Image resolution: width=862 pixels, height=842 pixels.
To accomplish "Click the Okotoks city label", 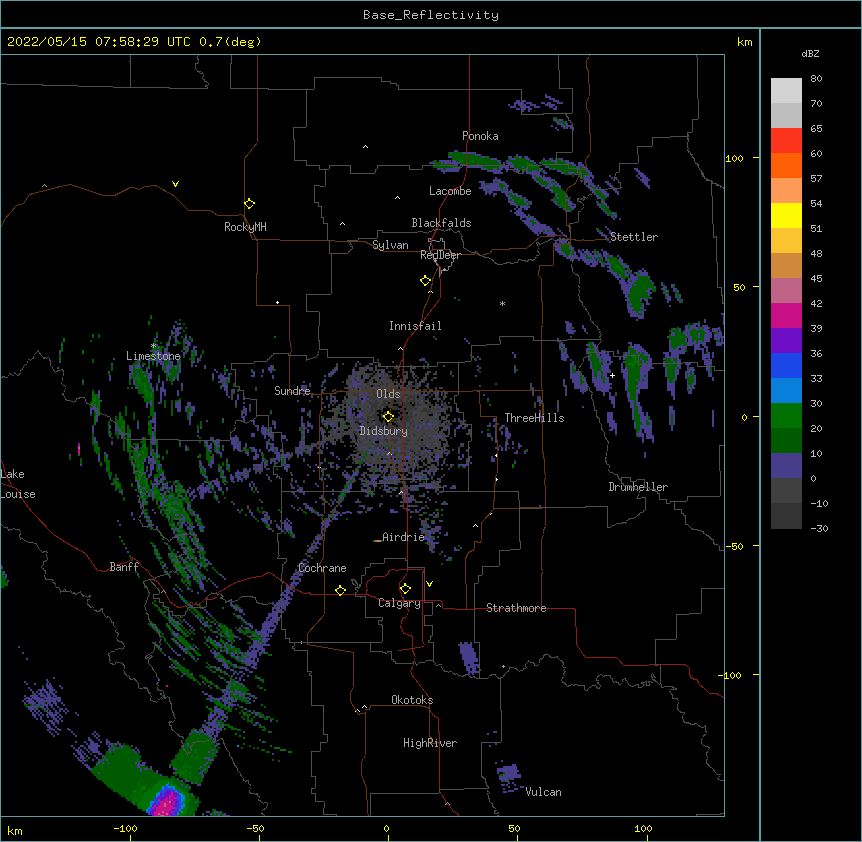I will [x=412, y=700].
